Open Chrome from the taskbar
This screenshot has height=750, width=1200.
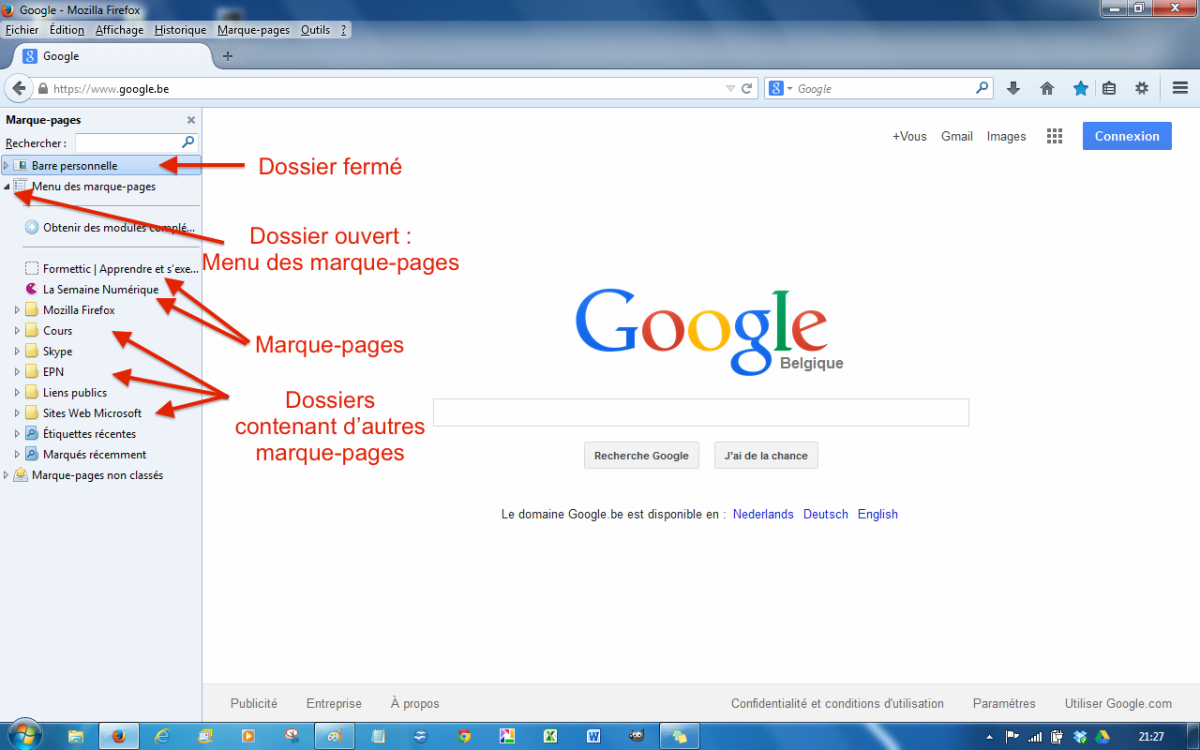pyautogui.click(x=464, y=736)
